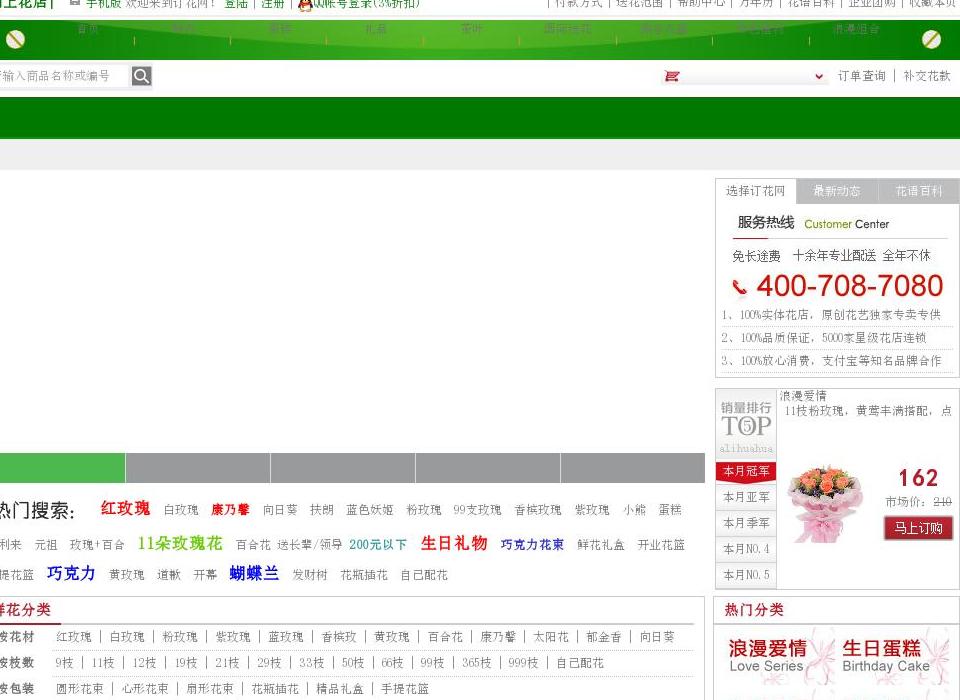Switch to the 花语百科 panel tab
The width and height of the screenshot is (960, 700).
tap(919, 191)
